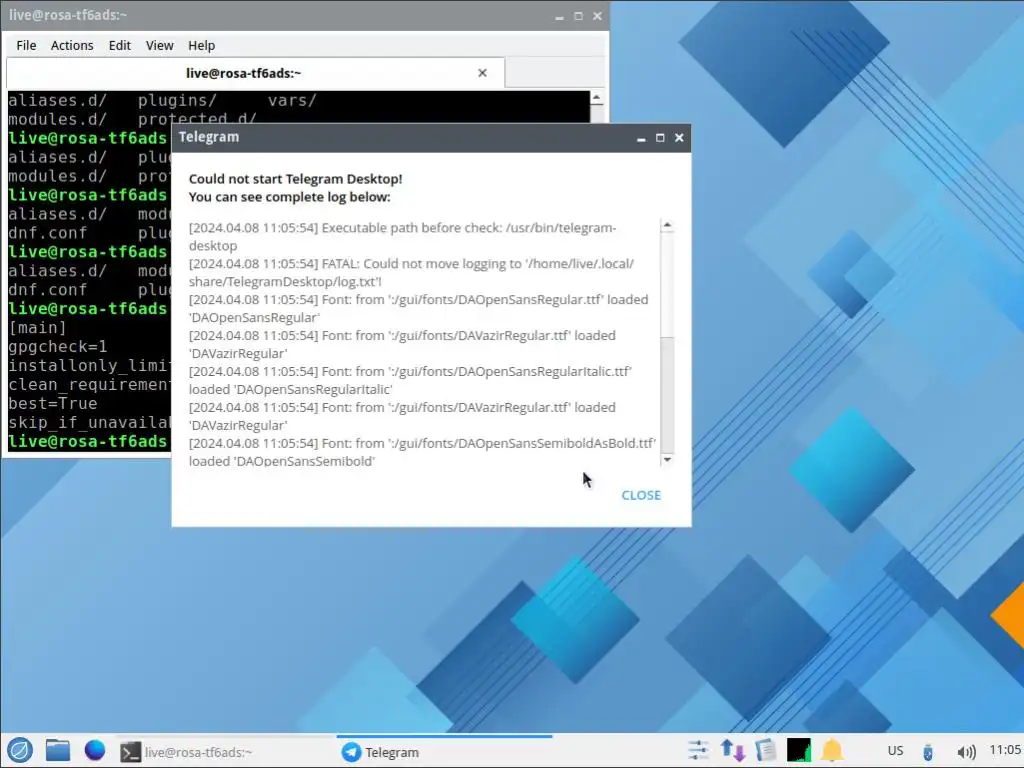Click the 'Executable path before check' log line
Screen dimensions: 1024x768
coord(402,236)
